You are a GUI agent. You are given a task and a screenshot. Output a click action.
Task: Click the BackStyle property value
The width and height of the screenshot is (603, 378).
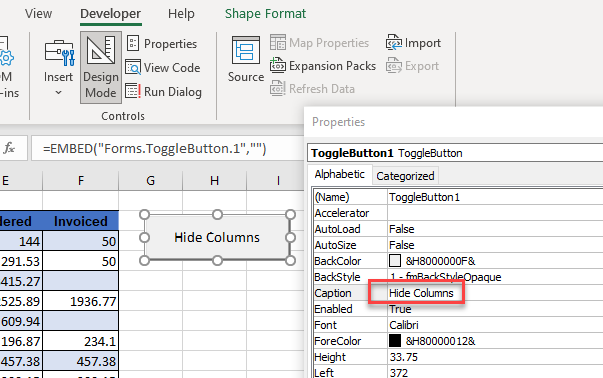[445, 277]
